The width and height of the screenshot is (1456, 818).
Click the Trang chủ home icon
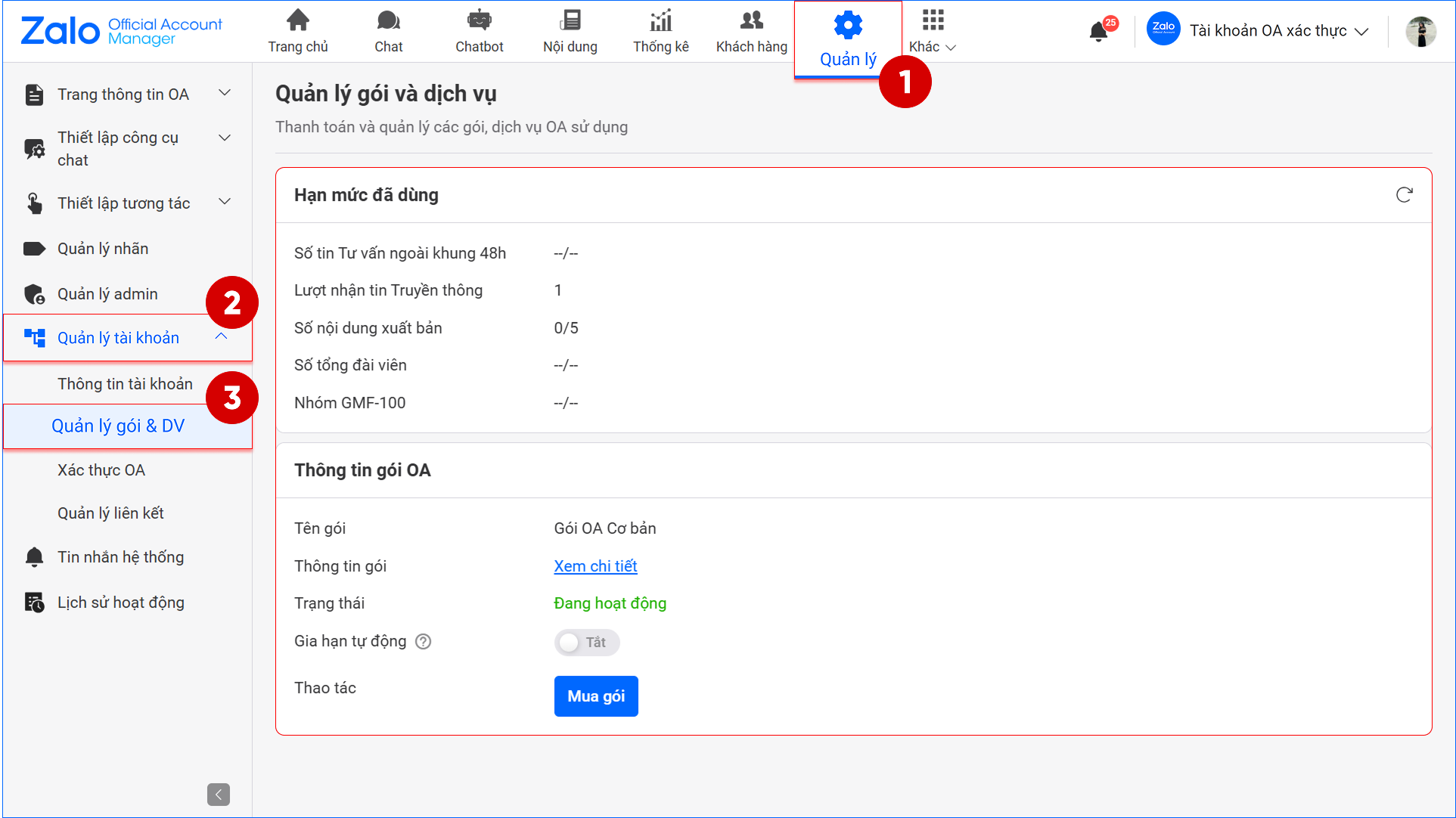[298, 20]
